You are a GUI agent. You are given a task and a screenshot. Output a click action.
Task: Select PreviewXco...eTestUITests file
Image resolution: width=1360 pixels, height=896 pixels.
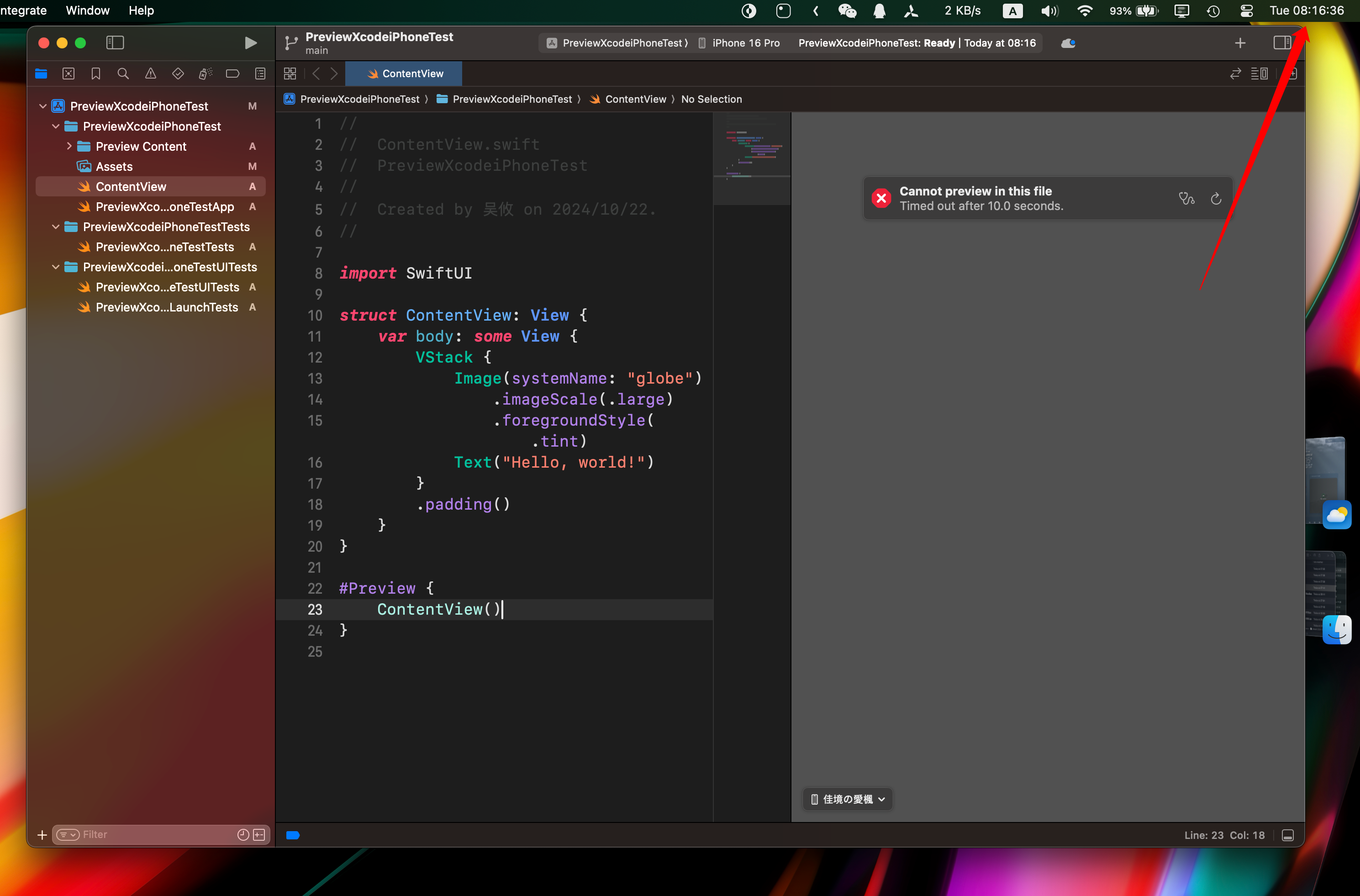tap(150, 287)
